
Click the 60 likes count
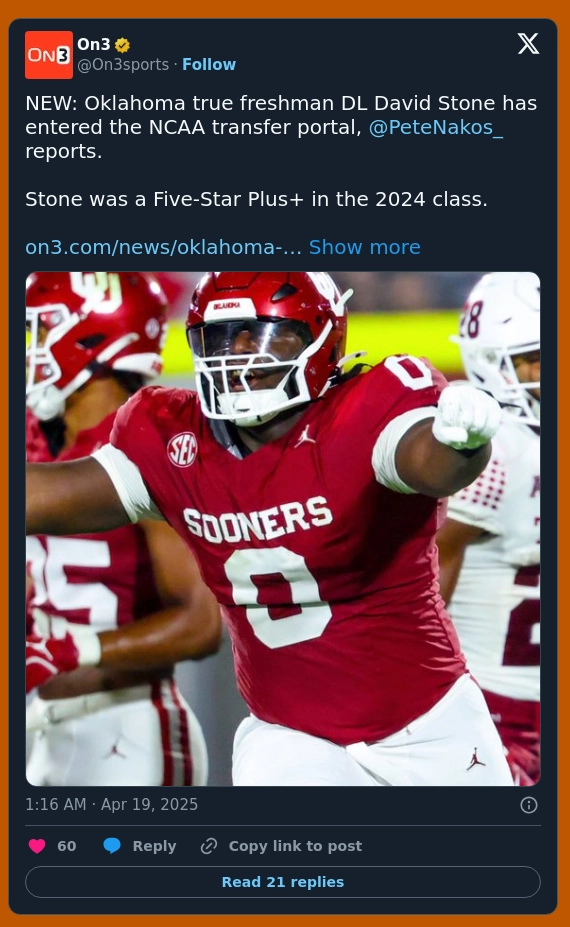point(67,846)
